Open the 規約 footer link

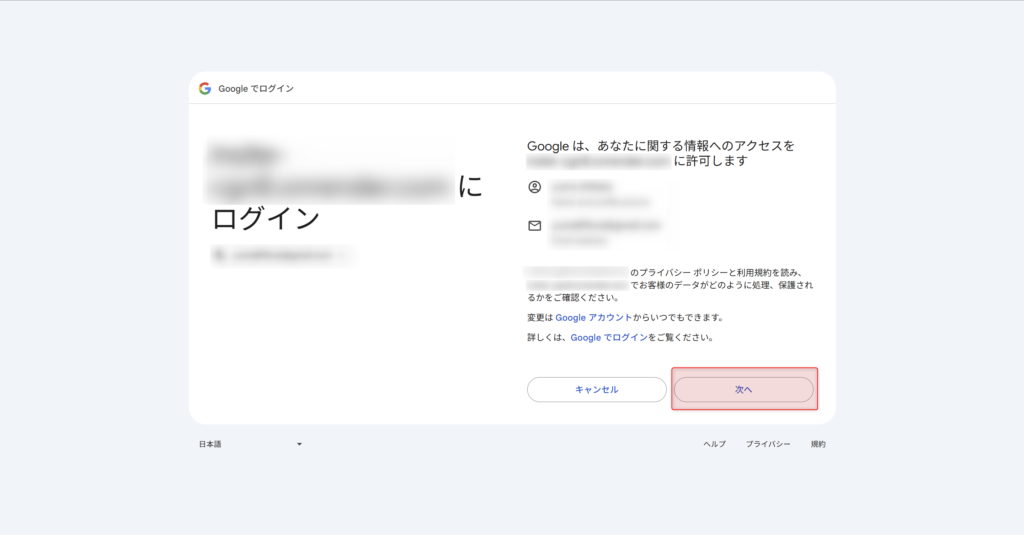pos(818,444)
